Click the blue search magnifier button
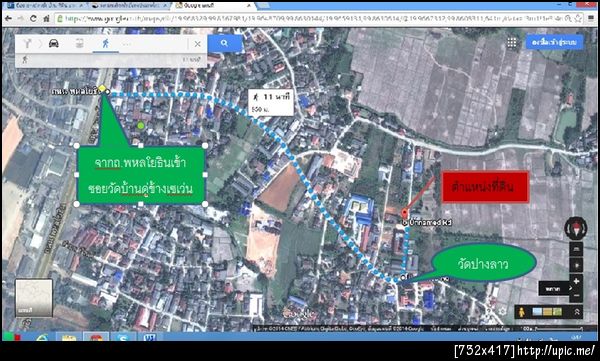This screenshot has height=361, width=600. coord(225,43)
